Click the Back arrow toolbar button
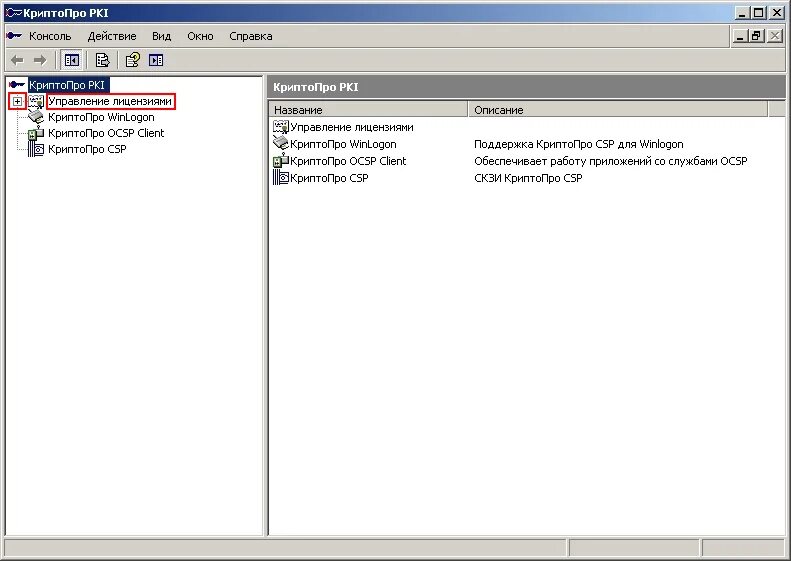Screen dimensions: 791x561 coord(17,61)
